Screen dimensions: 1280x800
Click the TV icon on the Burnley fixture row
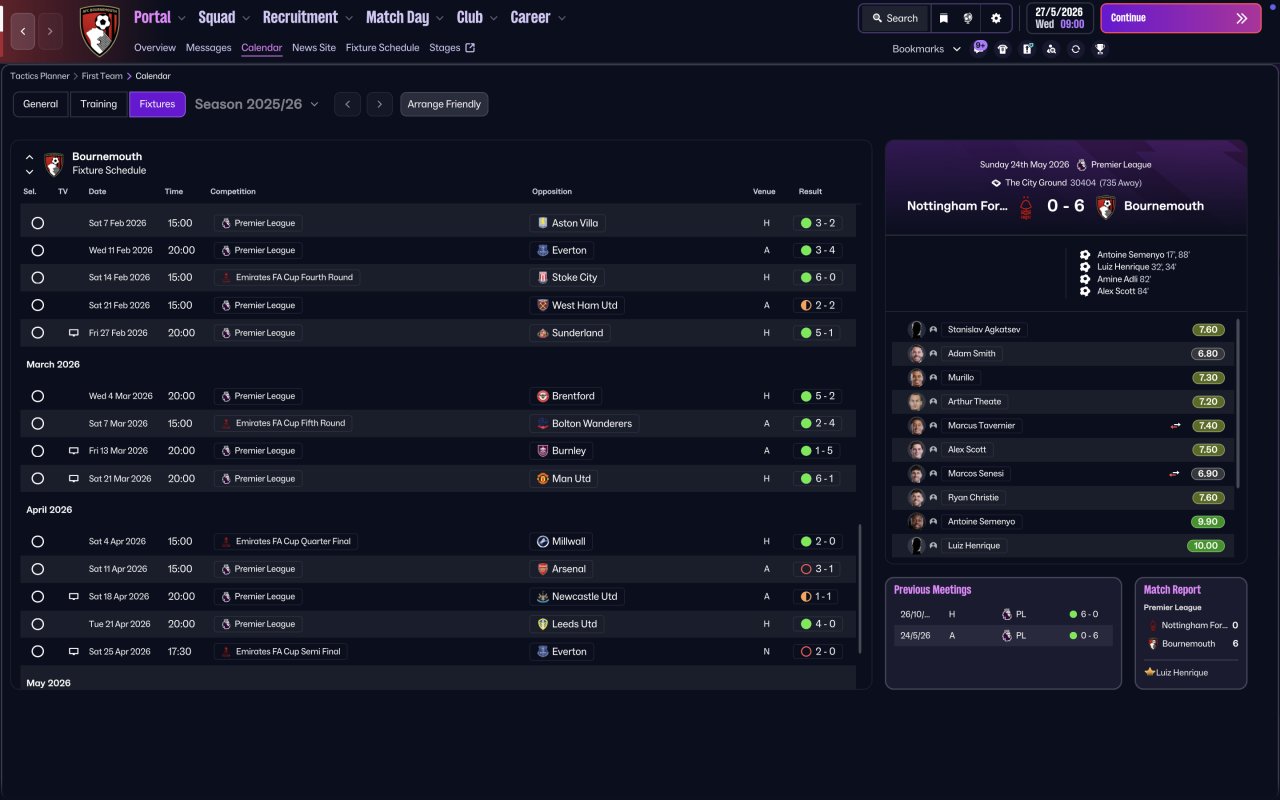click(73, 451)
